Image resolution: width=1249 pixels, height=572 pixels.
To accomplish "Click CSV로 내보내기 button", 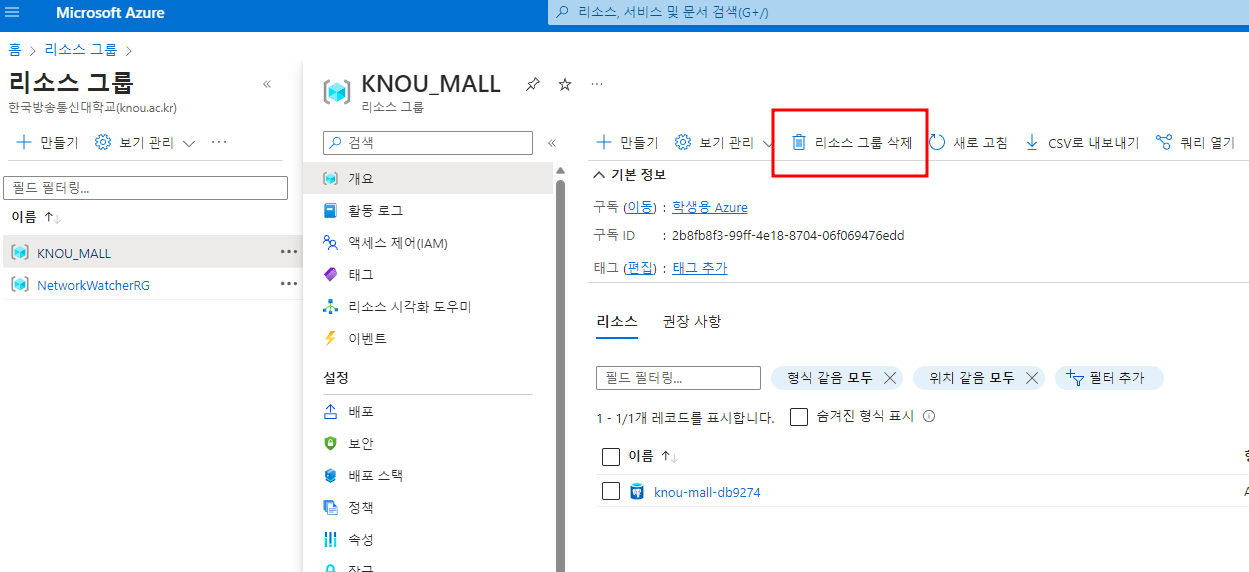I will tap(1081, 142).
